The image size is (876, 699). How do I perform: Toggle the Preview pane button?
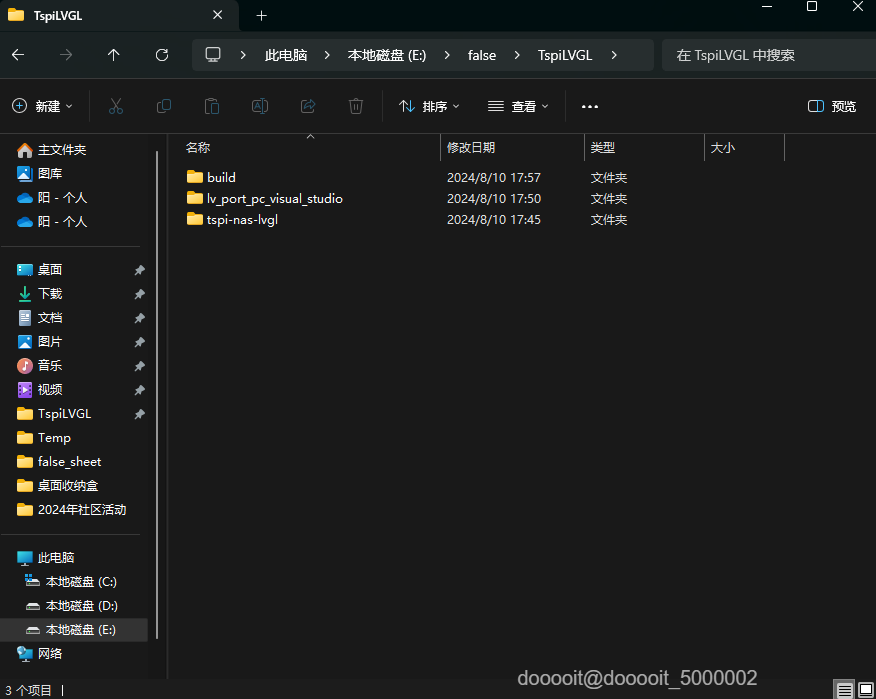832,106
